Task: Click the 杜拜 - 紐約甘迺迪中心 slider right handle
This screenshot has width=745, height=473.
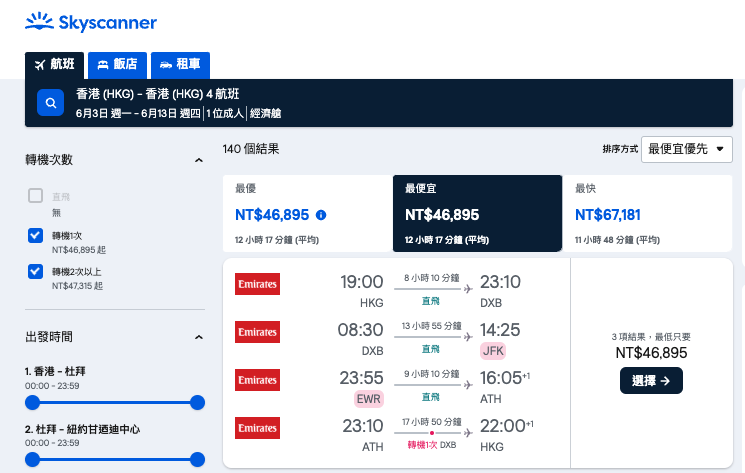Action: pyautogui.click(x=197, y=460)
